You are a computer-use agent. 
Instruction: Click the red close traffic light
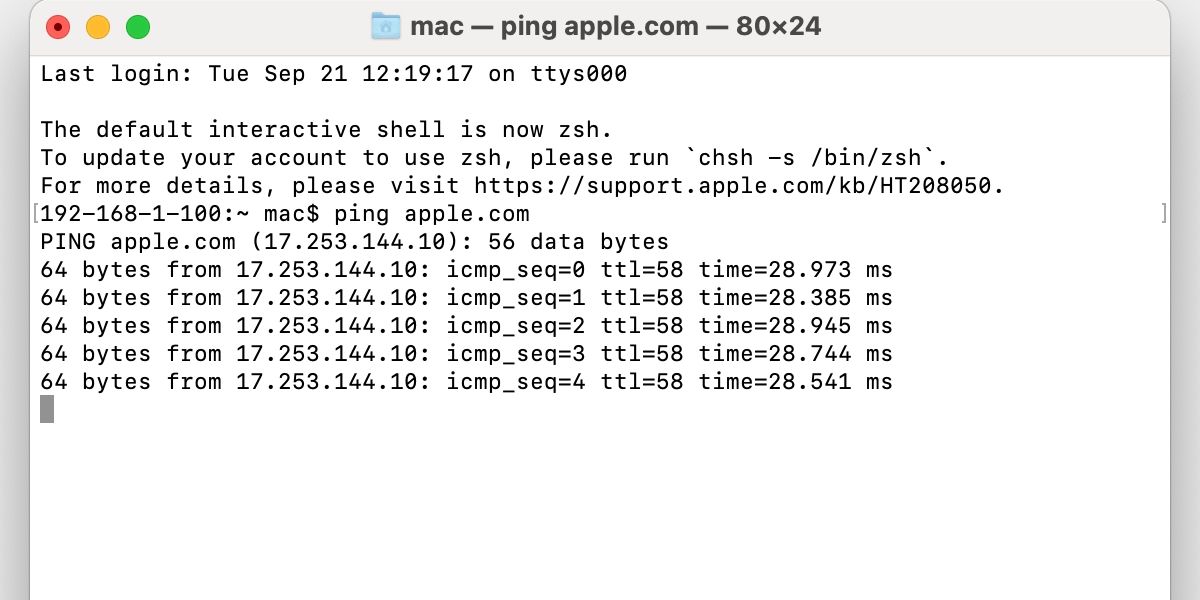(58, 27)
